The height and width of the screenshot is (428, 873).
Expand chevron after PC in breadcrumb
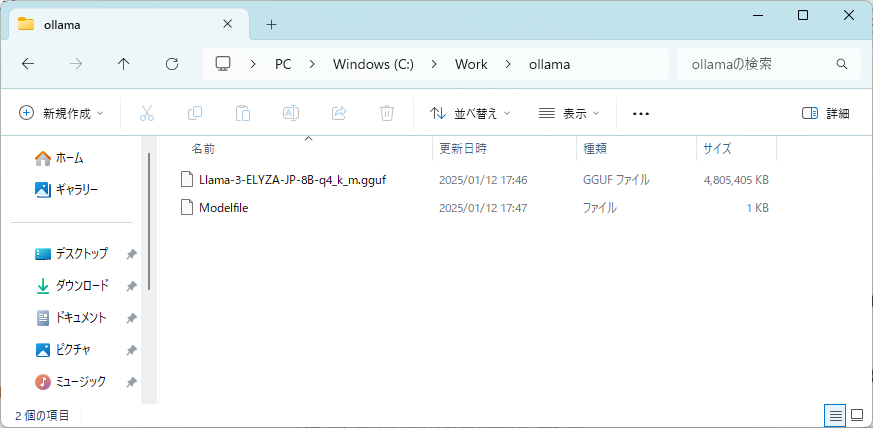[312, 65]
